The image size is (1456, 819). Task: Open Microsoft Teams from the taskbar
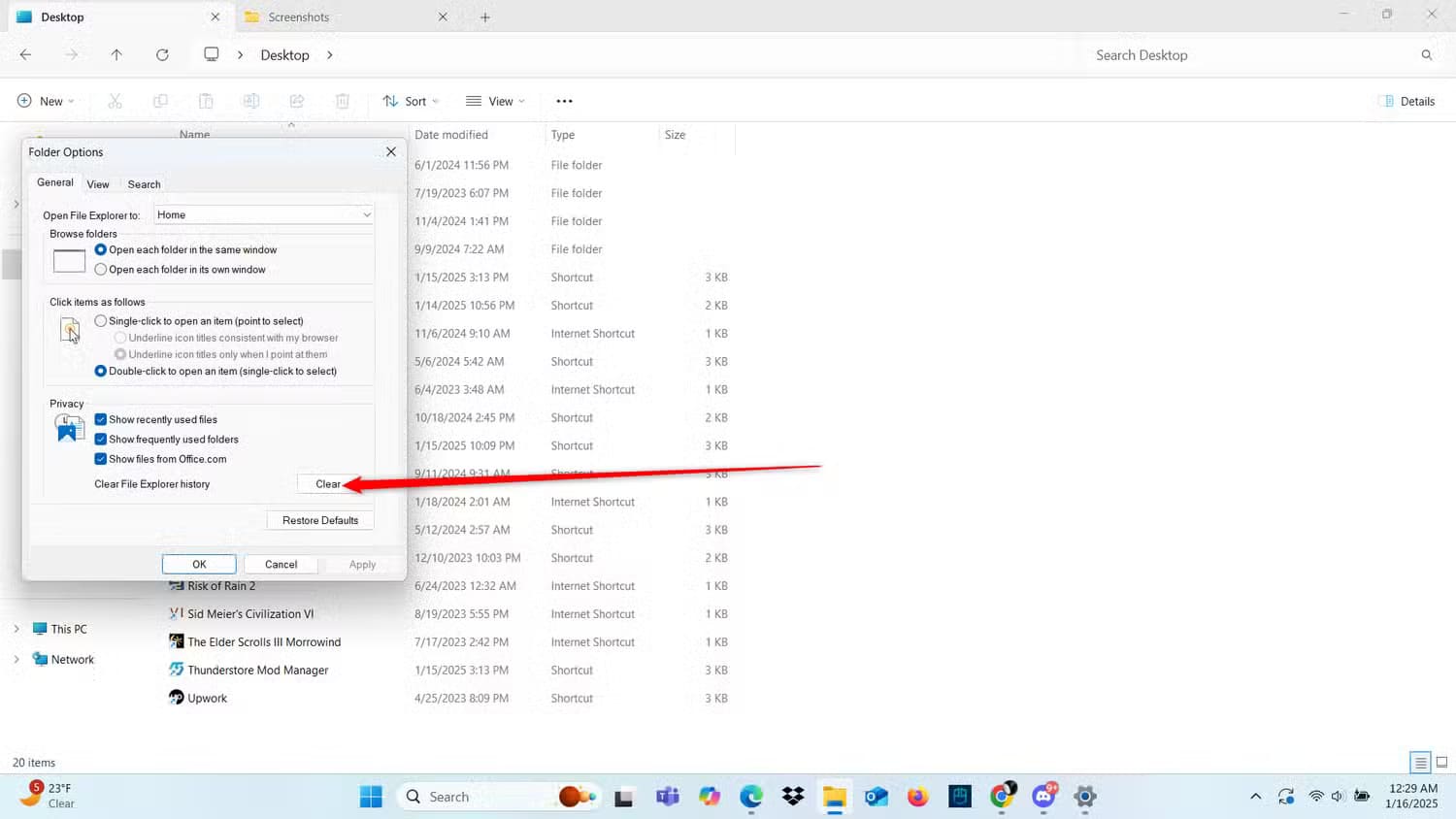click(x=668, y=797)
